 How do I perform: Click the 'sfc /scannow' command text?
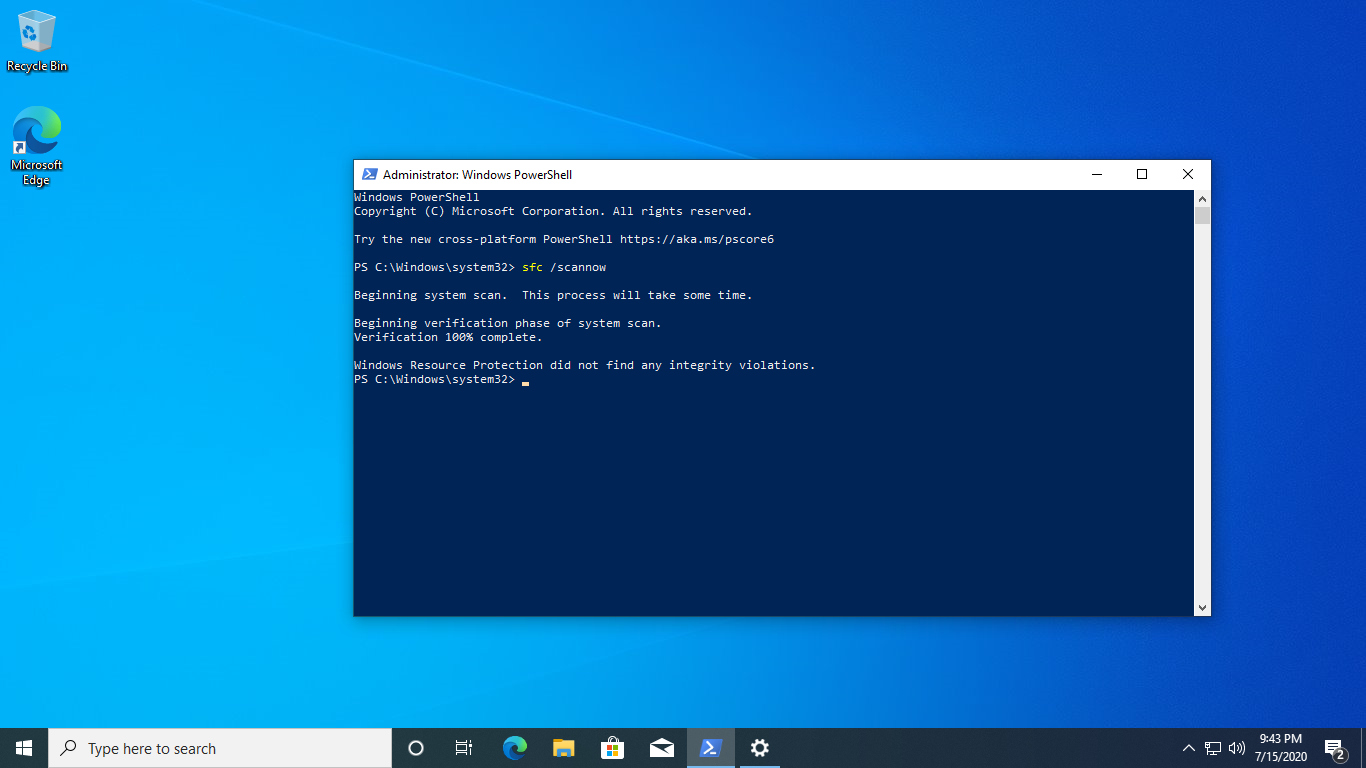coord(564,267)
